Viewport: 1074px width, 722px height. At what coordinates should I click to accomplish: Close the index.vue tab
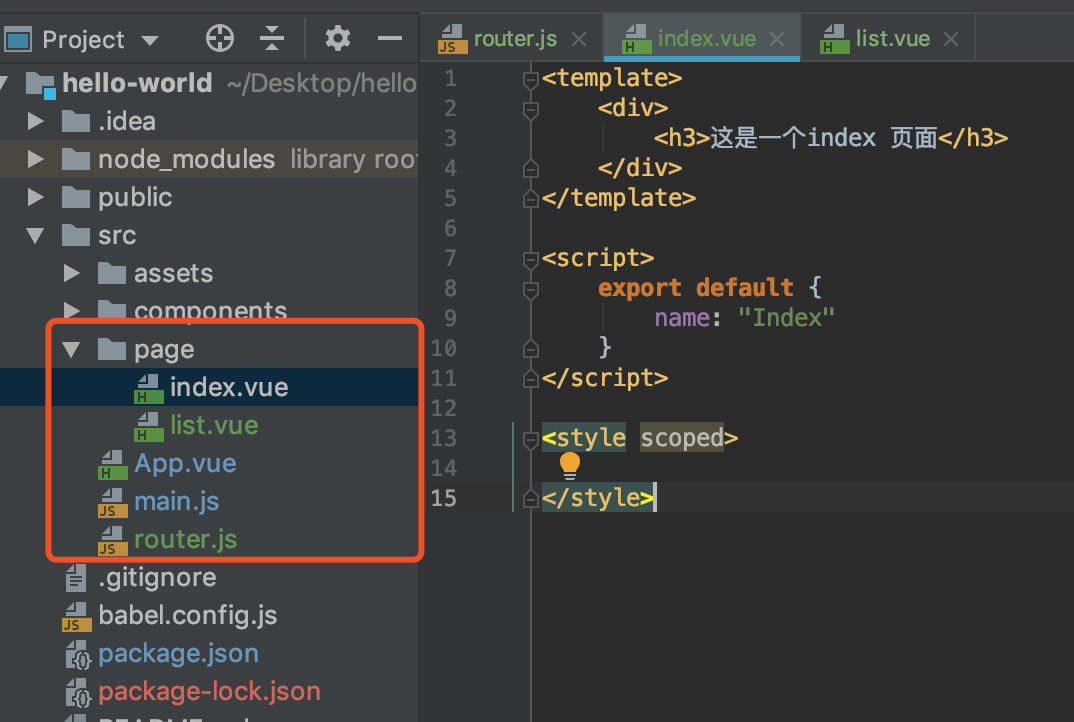777,39
